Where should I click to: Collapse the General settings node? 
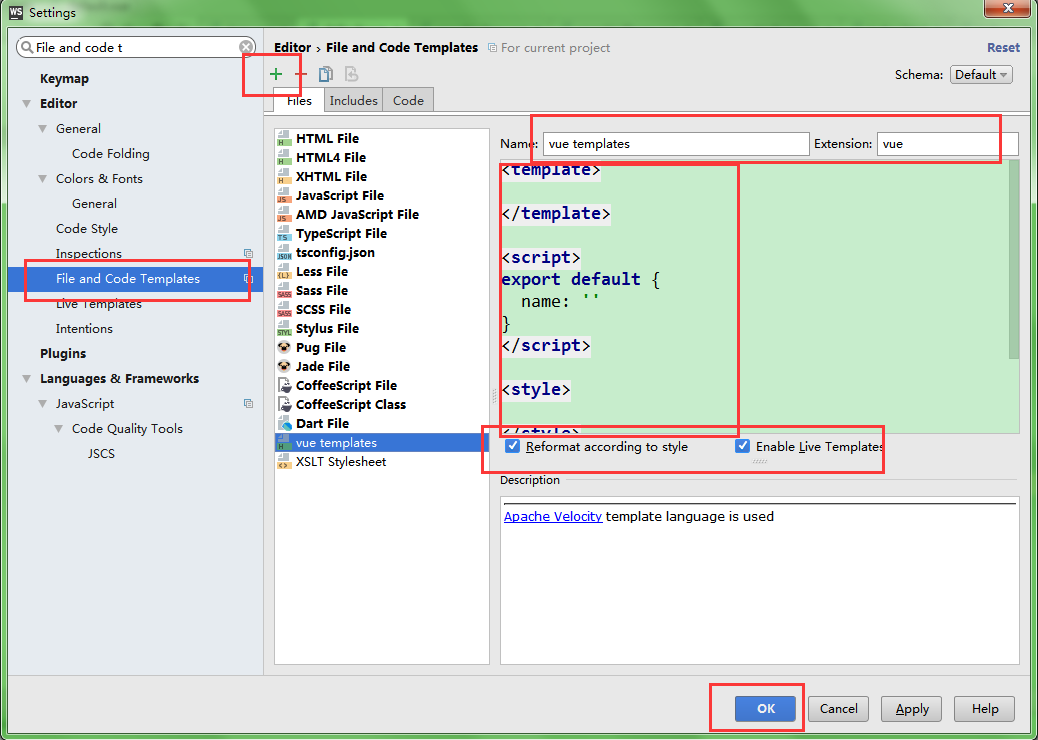point(42,129)
